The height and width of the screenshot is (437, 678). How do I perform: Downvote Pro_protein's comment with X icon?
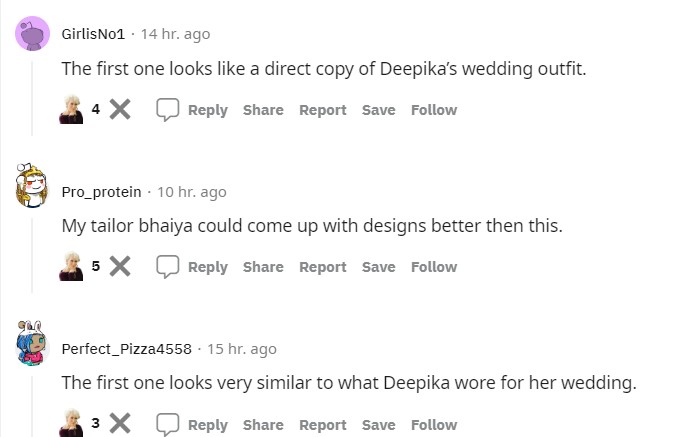(x=120, y=266)
